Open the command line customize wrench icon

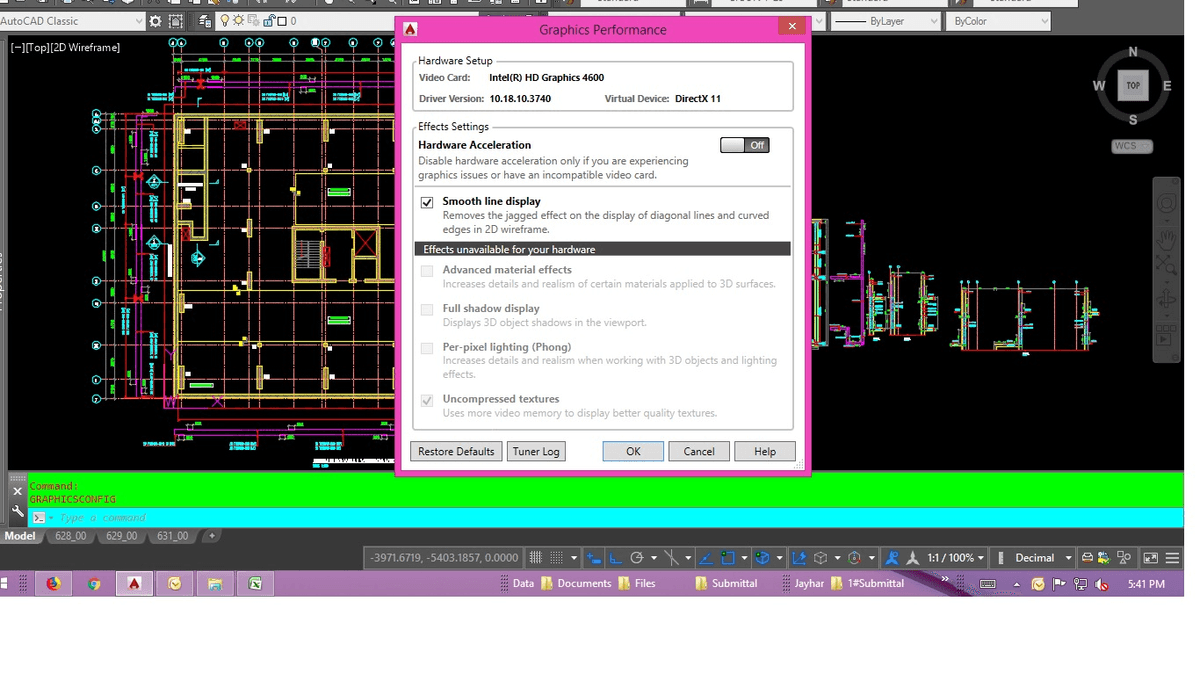click(17, 512)
